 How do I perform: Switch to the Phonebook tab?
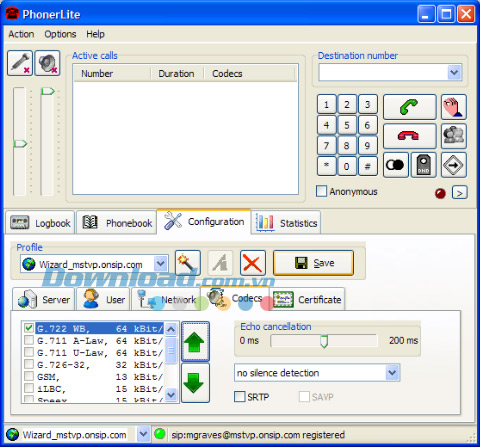(x=116, y=223)
